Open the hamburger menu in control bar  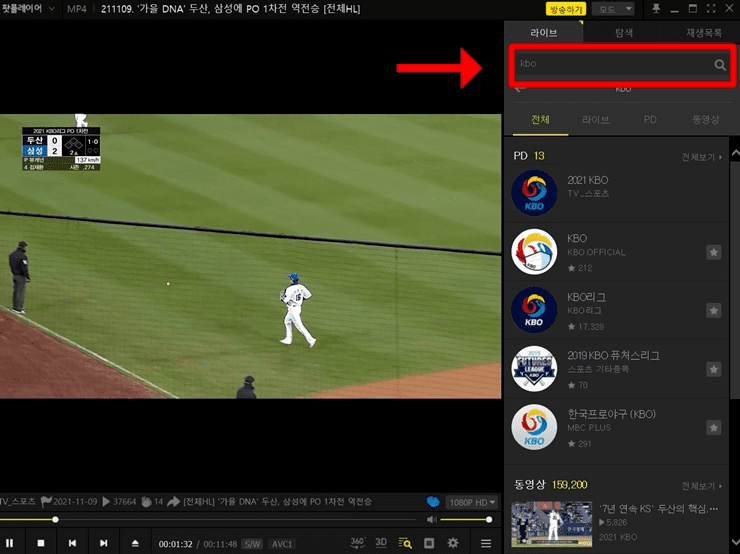point(486,544)
